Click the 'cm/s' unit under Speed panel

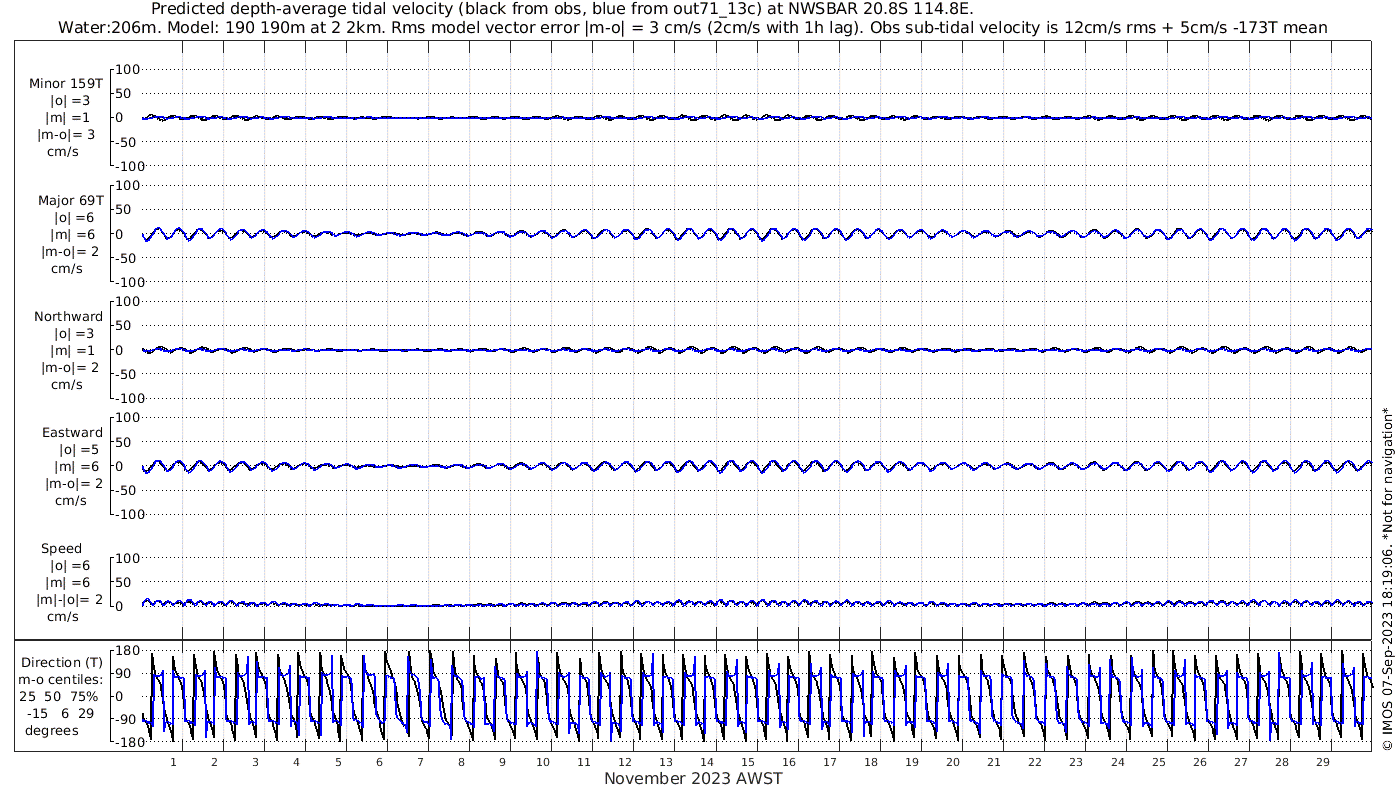[x=64, y=617]
